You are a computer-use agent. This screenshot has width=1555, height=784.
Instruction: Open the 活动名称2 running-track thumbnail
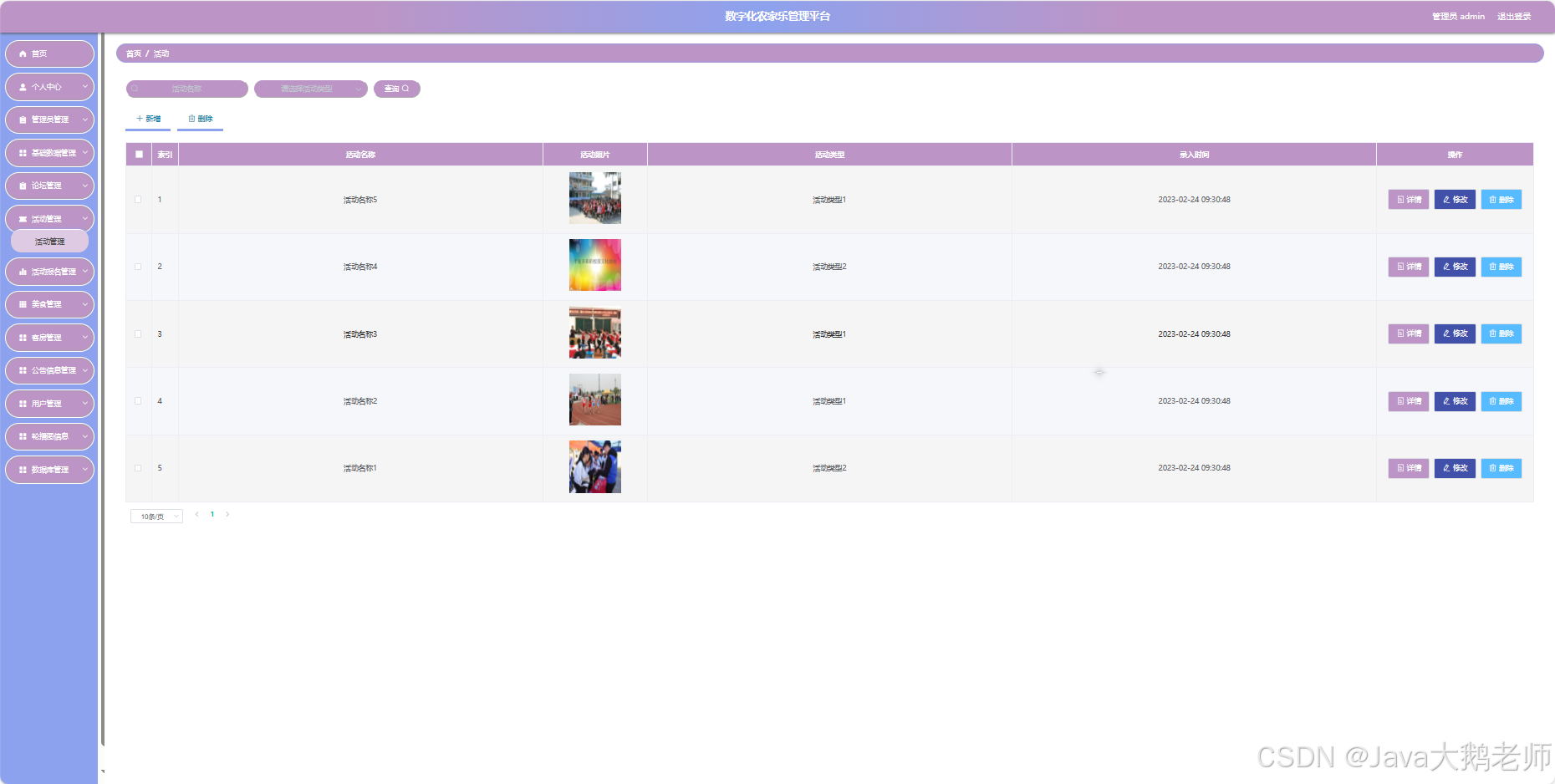tap(595, 400)
